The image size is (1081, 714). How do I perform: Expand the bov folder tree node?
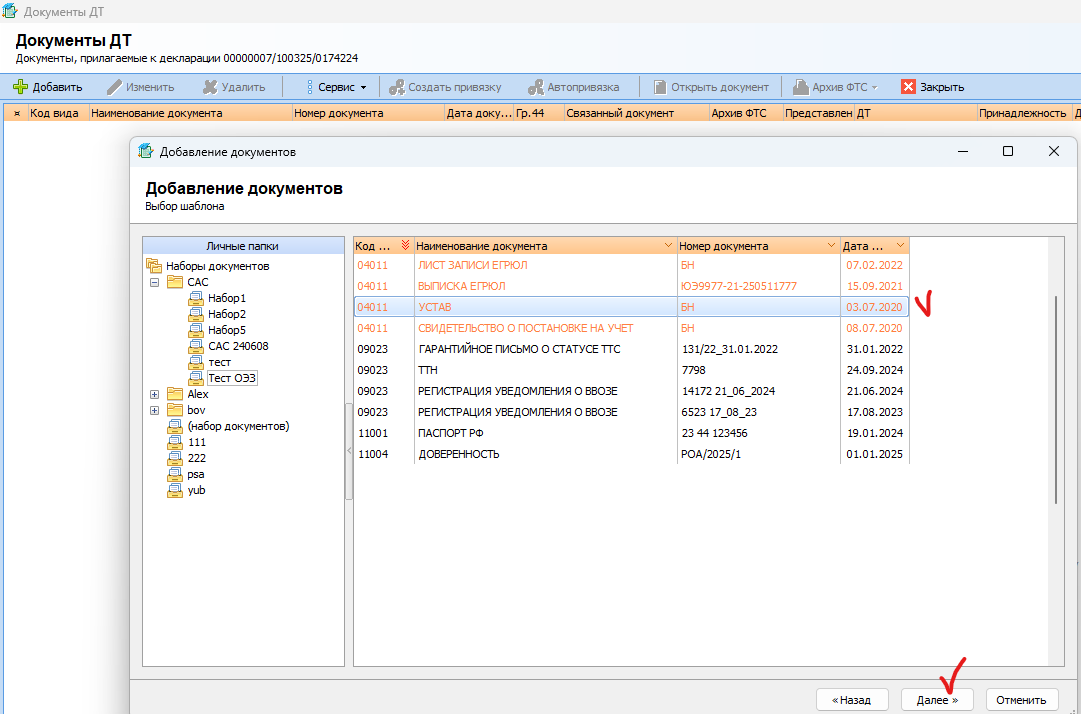click(154, 410)
